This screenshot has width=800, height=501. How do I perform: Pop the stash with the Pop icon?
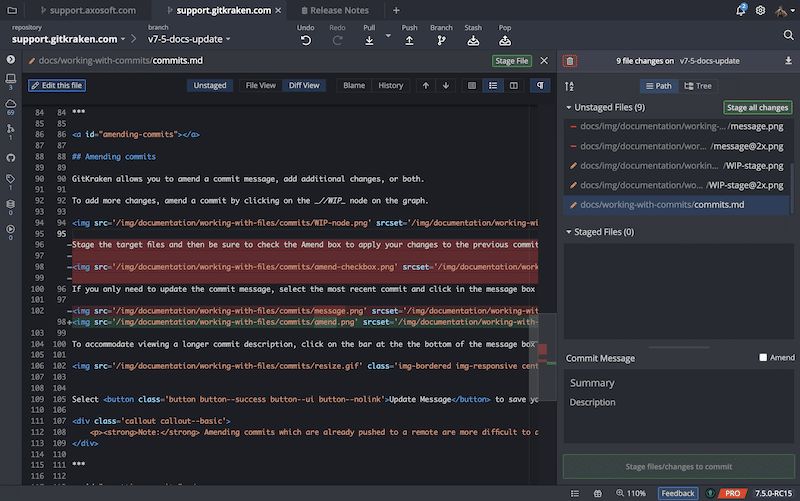(x=505, y=41)
